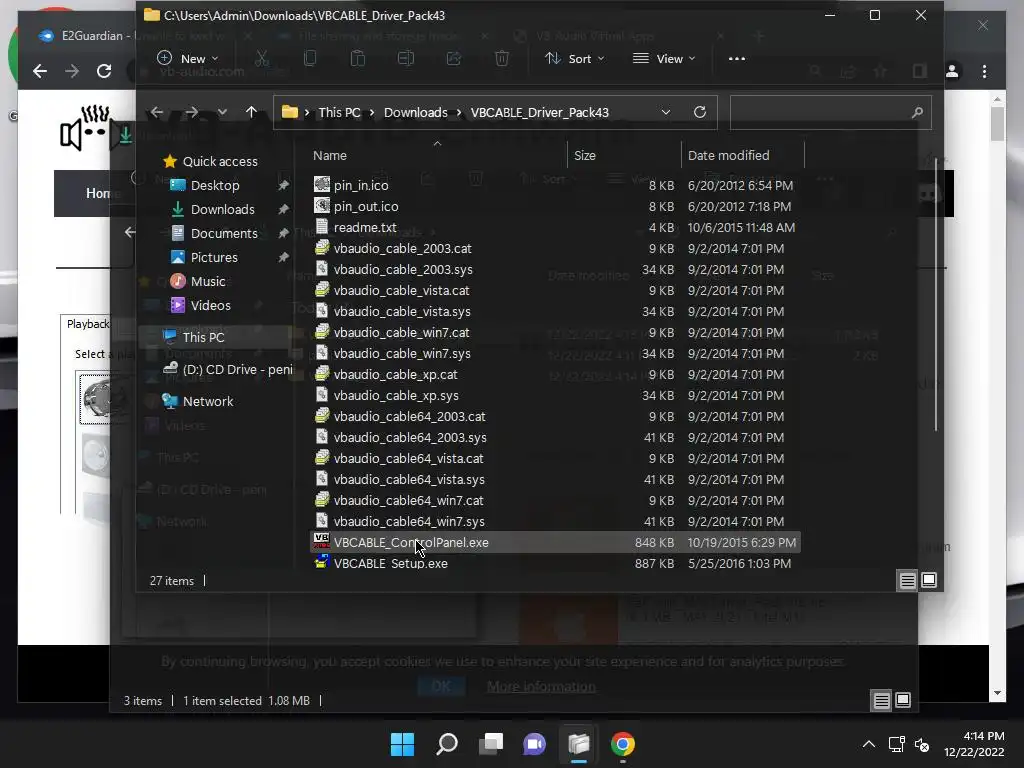The width and height of the screenshot is (1024, 768).
Task: Unpin Documents using its pin icon
Action: click(x=283, y=234)
